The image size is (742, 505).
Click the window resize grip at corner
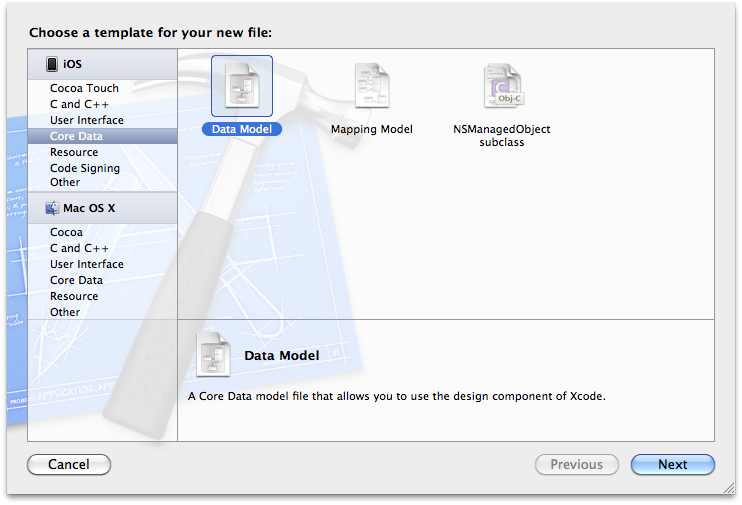[x=729, y=488]
